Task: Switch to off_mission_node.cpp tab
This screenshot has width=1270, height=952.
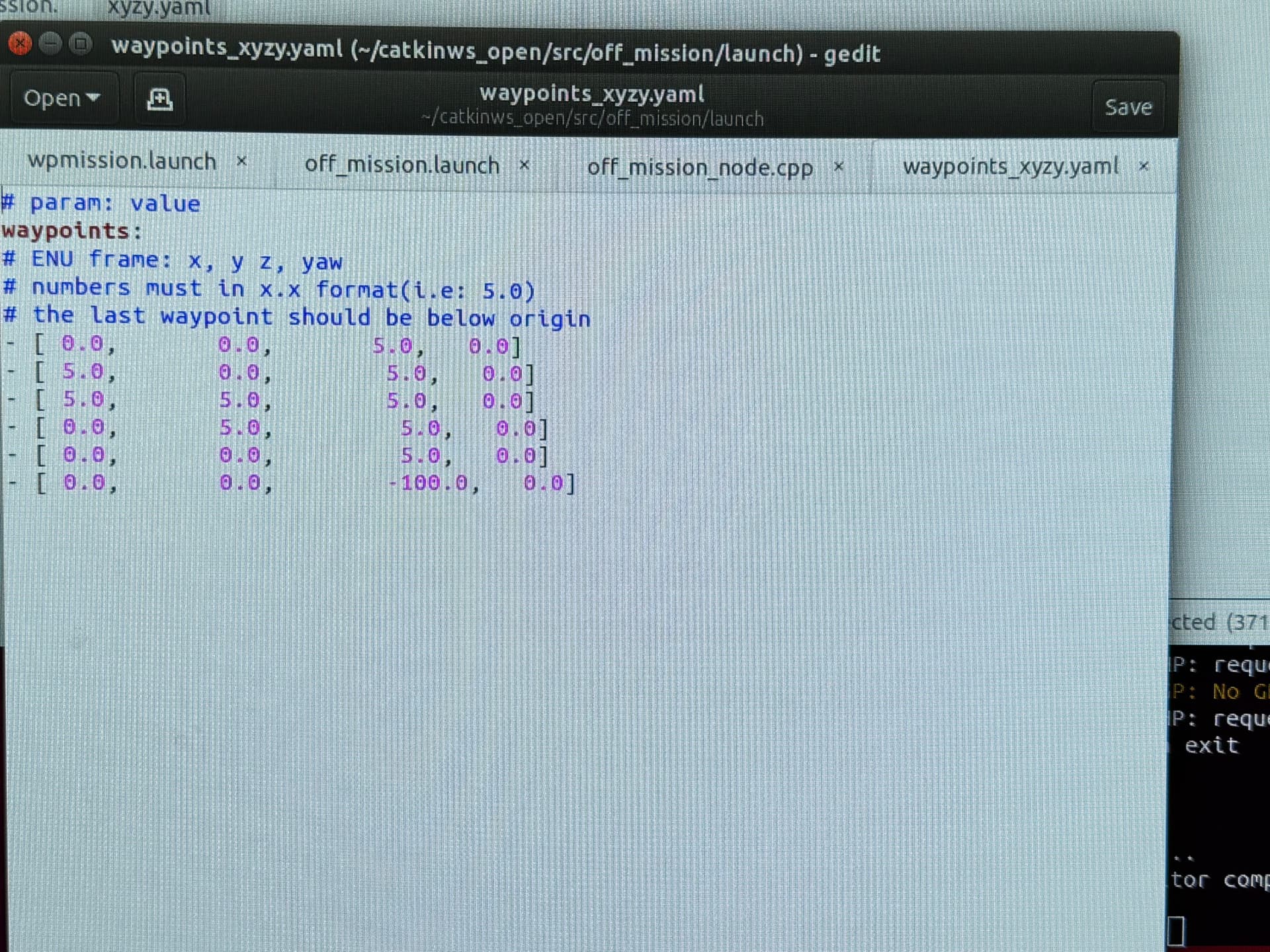Action: pyautogui.click(x=700, y=167)
